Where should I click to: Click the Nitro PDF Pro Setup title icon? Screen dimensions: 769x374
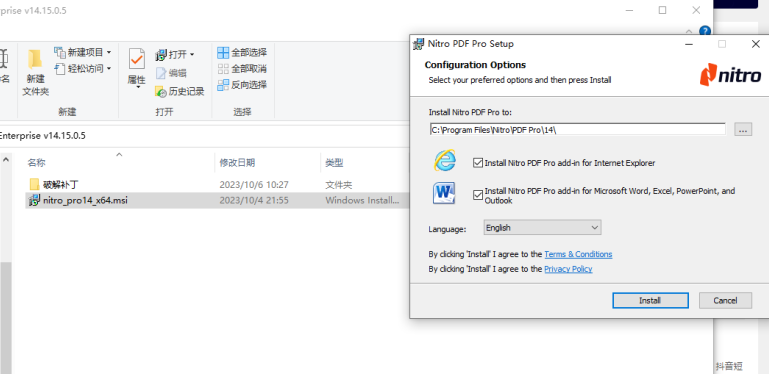[x=418, y=44]
